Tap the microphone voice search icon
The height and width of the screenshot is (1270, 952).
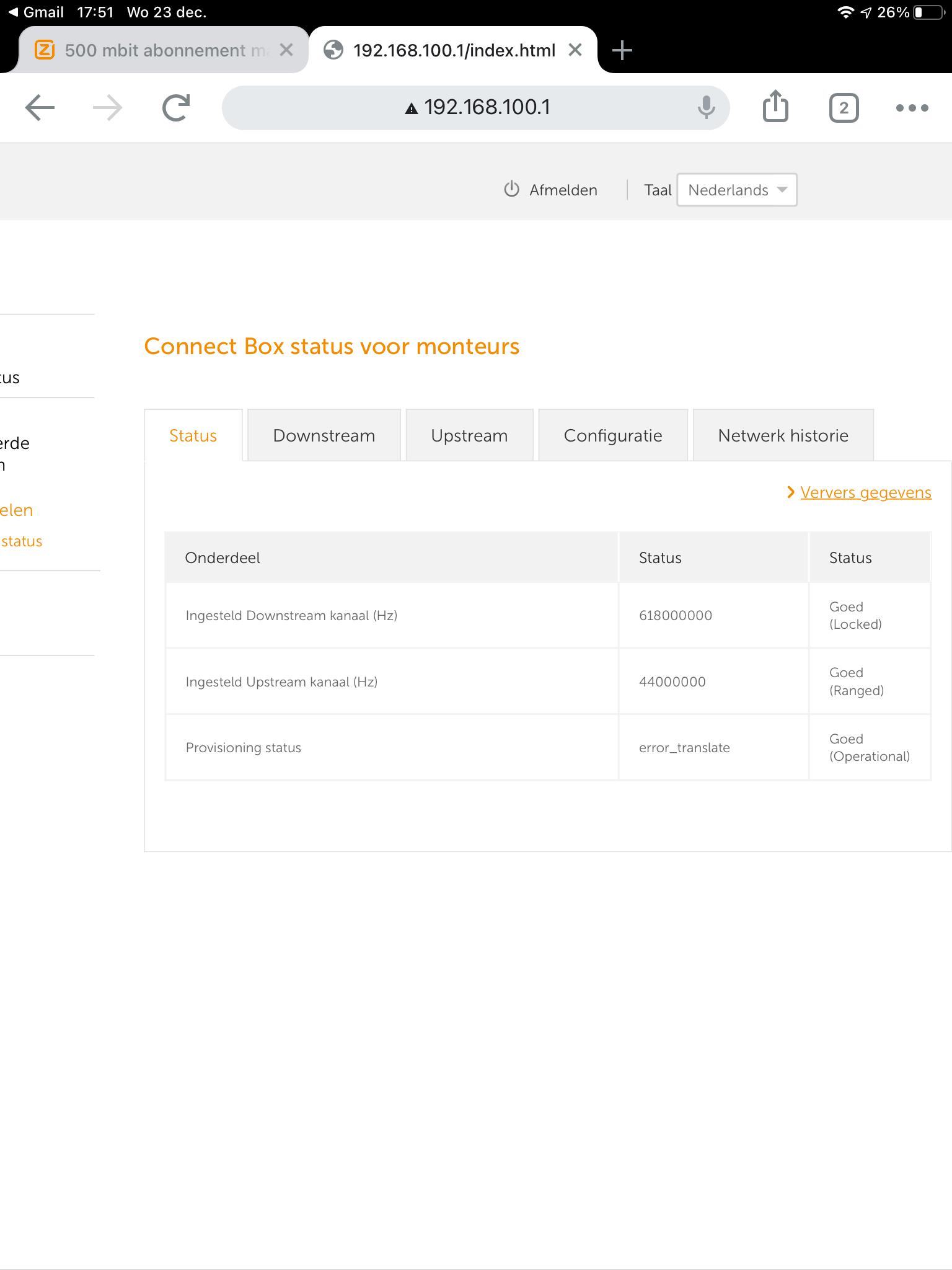706,108
